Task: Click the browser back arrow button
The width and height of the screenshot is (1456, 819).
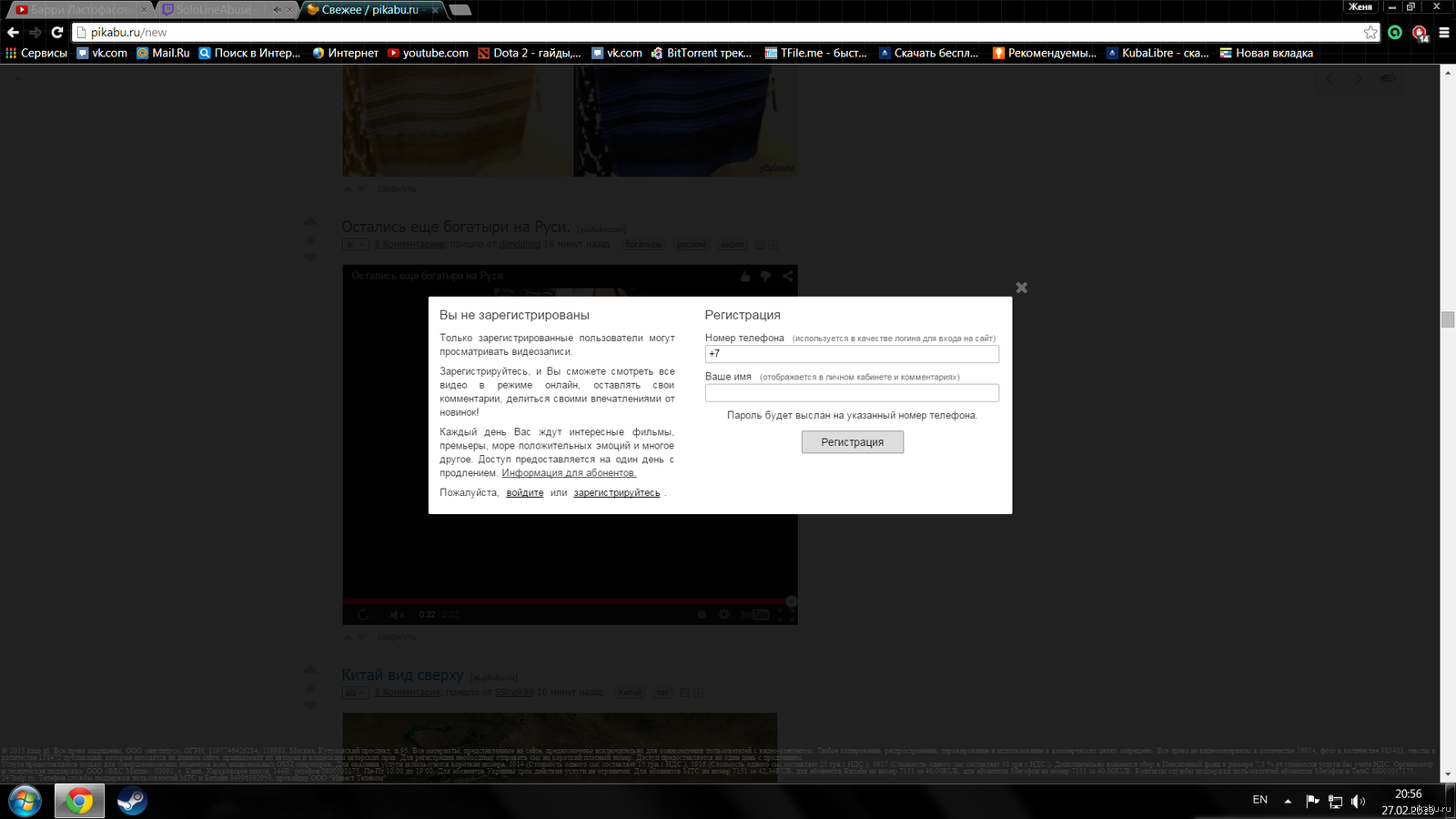Action: pyautogui.click(x=13, y=32)
